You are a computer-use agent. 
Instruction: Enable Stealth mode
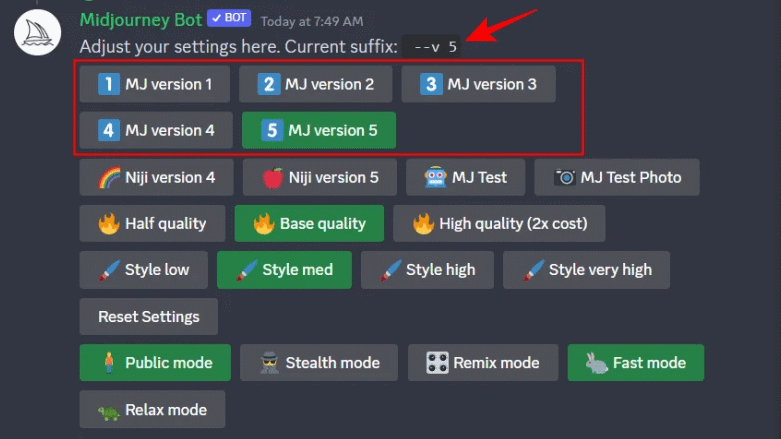[x=319, y=363]
